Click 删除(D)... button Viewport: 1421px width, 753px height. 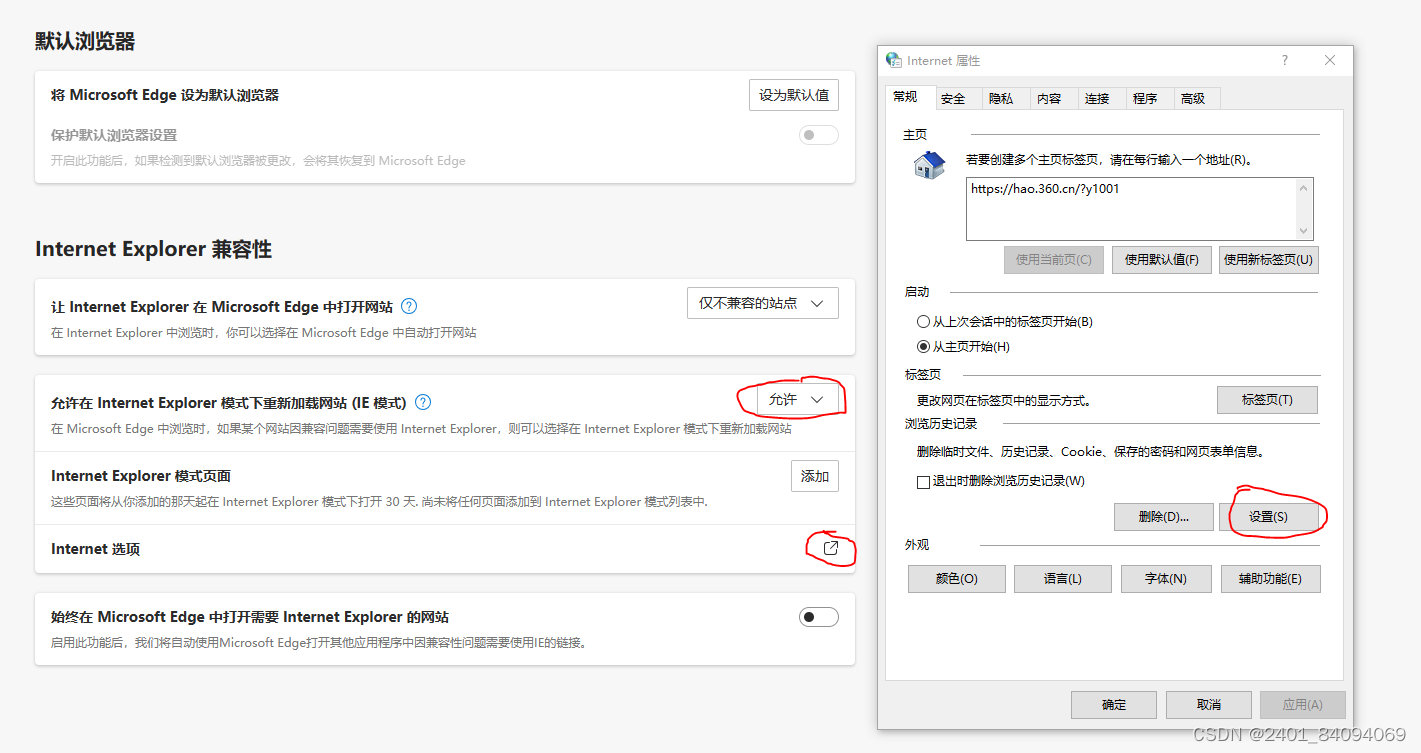(1164, 517)
